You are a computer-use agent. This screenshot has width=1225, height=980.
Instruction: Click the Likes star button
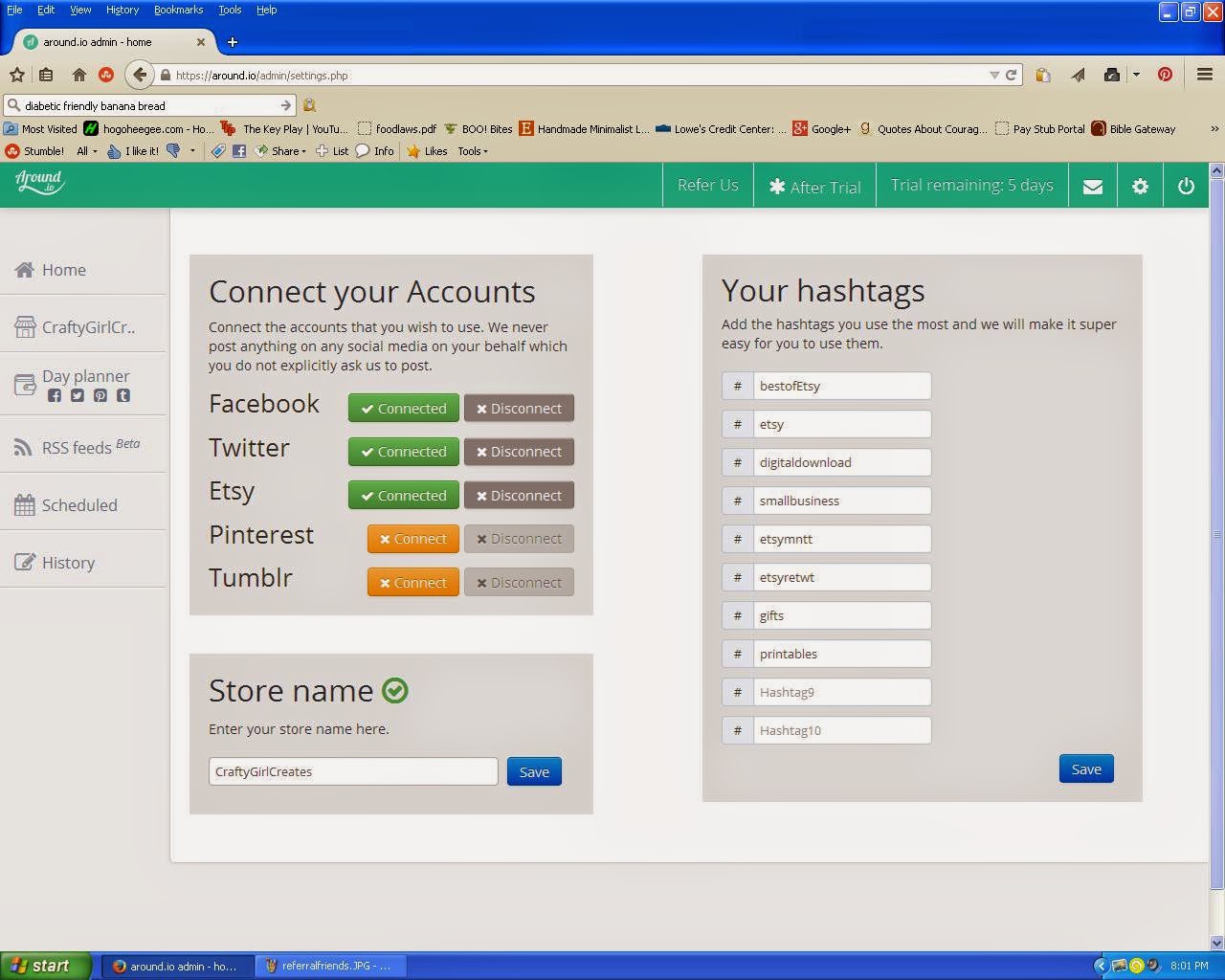(427, 150)
